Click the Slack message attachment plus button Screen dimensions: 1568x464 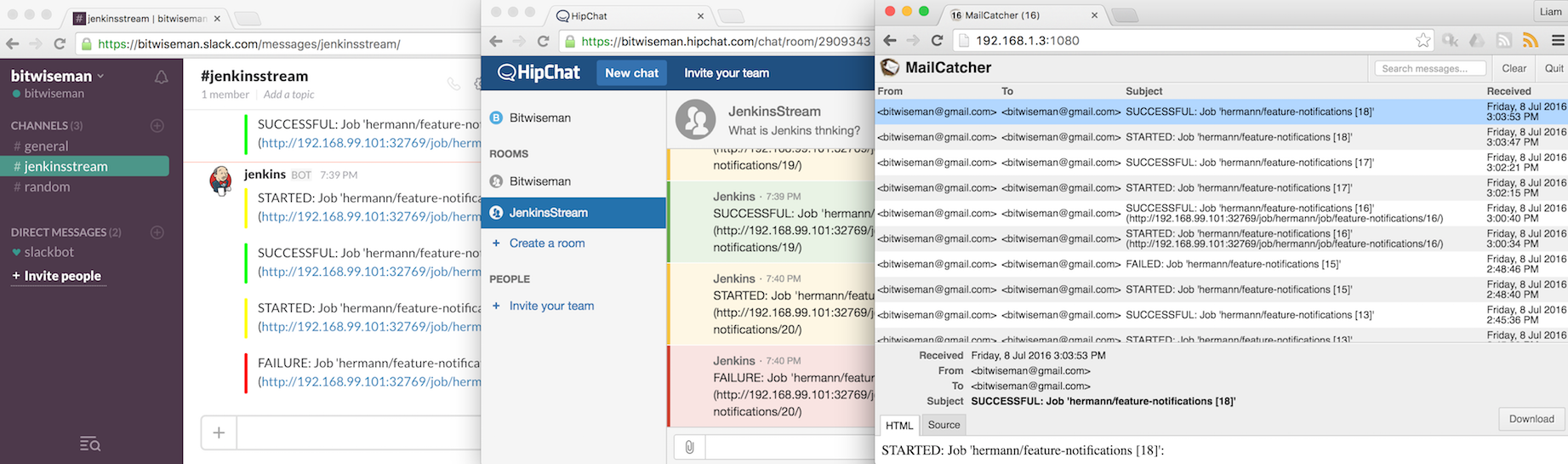(x=219, y=432)
